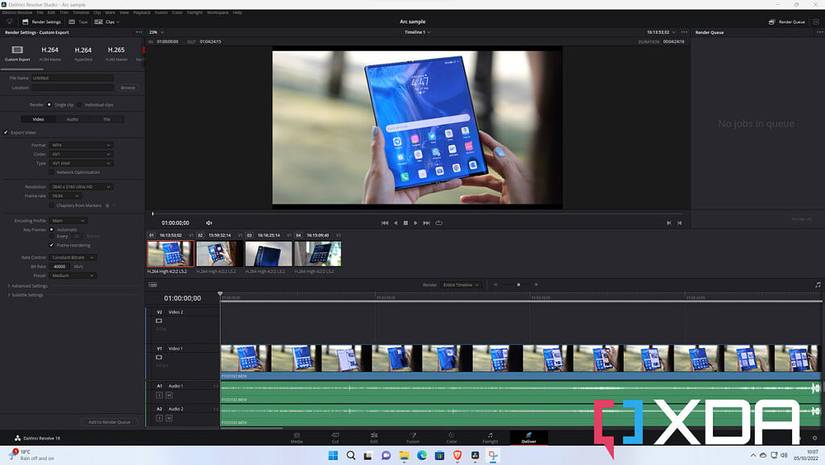Open the Resolution dropdown
825x465 pixels.
pos(81,186)
